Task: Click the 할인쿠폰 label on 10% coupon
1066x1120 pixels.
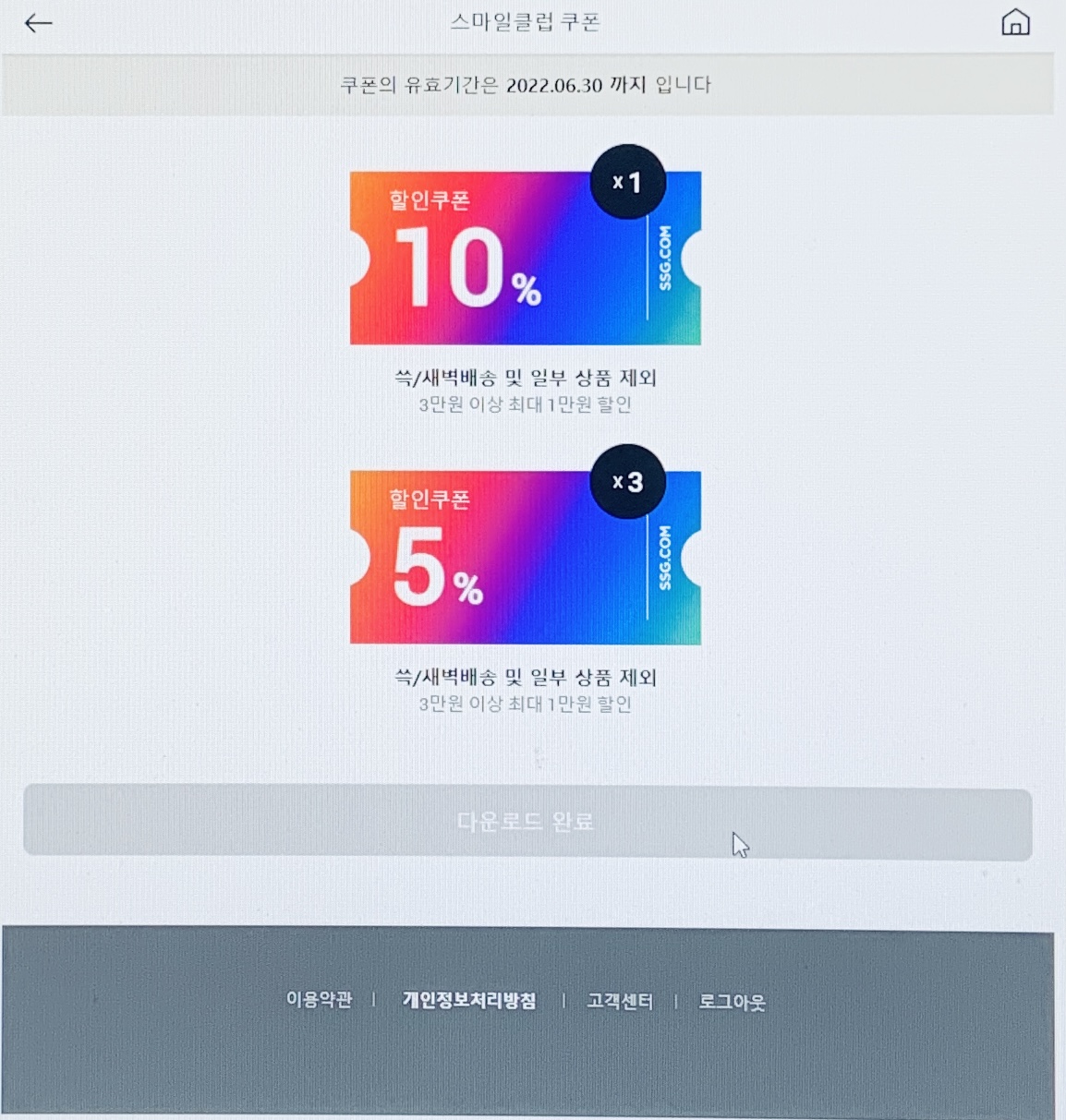Action: tap(430, 199)
